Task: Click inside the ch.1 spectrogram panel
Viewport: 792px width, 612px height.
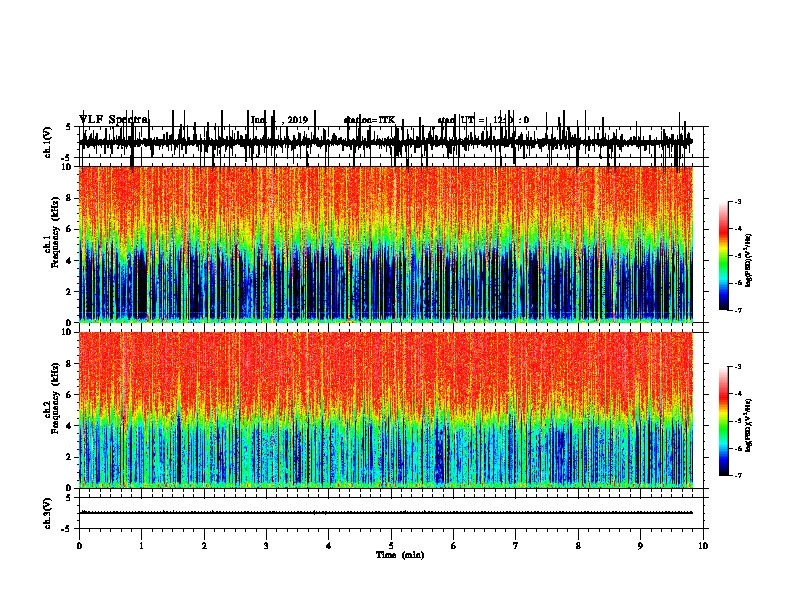Action: (386, 244)
